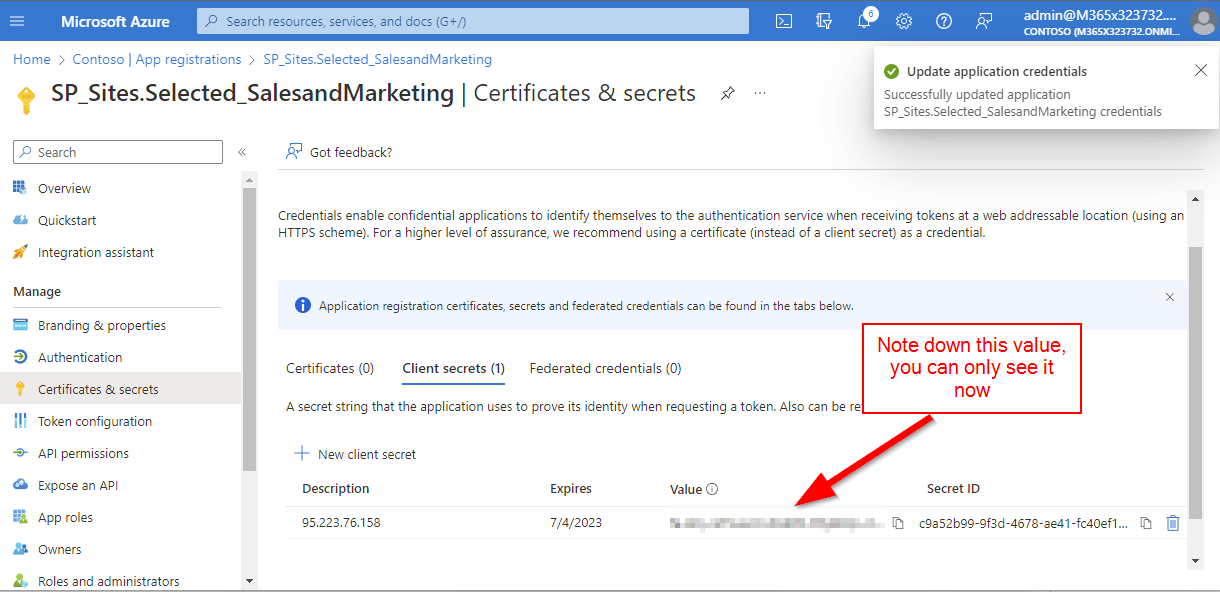Delete the 95.223.76.158 client secret
Viewport: 1220px width, 592px height.
1173,523
